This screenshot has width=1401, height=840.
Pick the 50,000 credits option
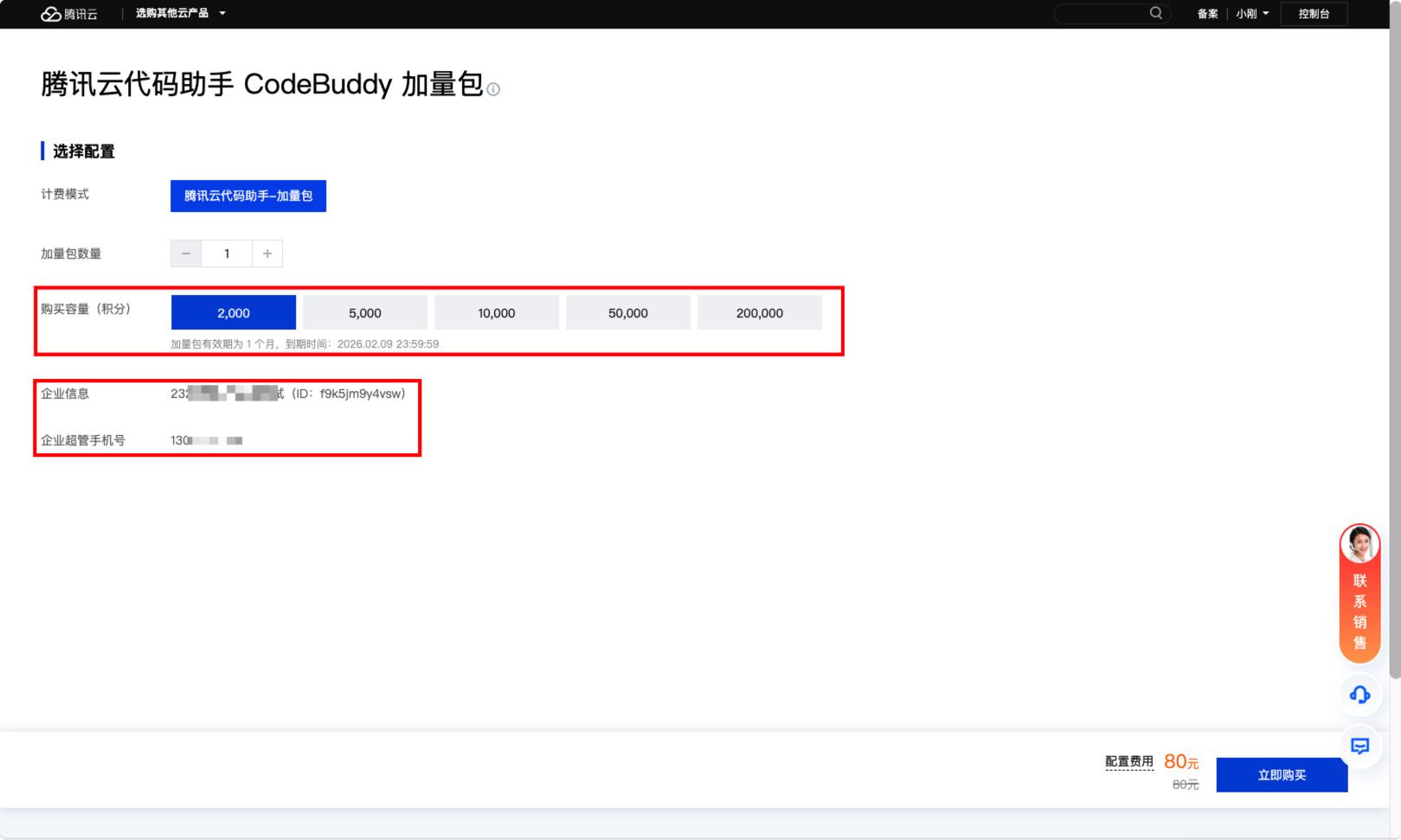click(x=628, y=312)
